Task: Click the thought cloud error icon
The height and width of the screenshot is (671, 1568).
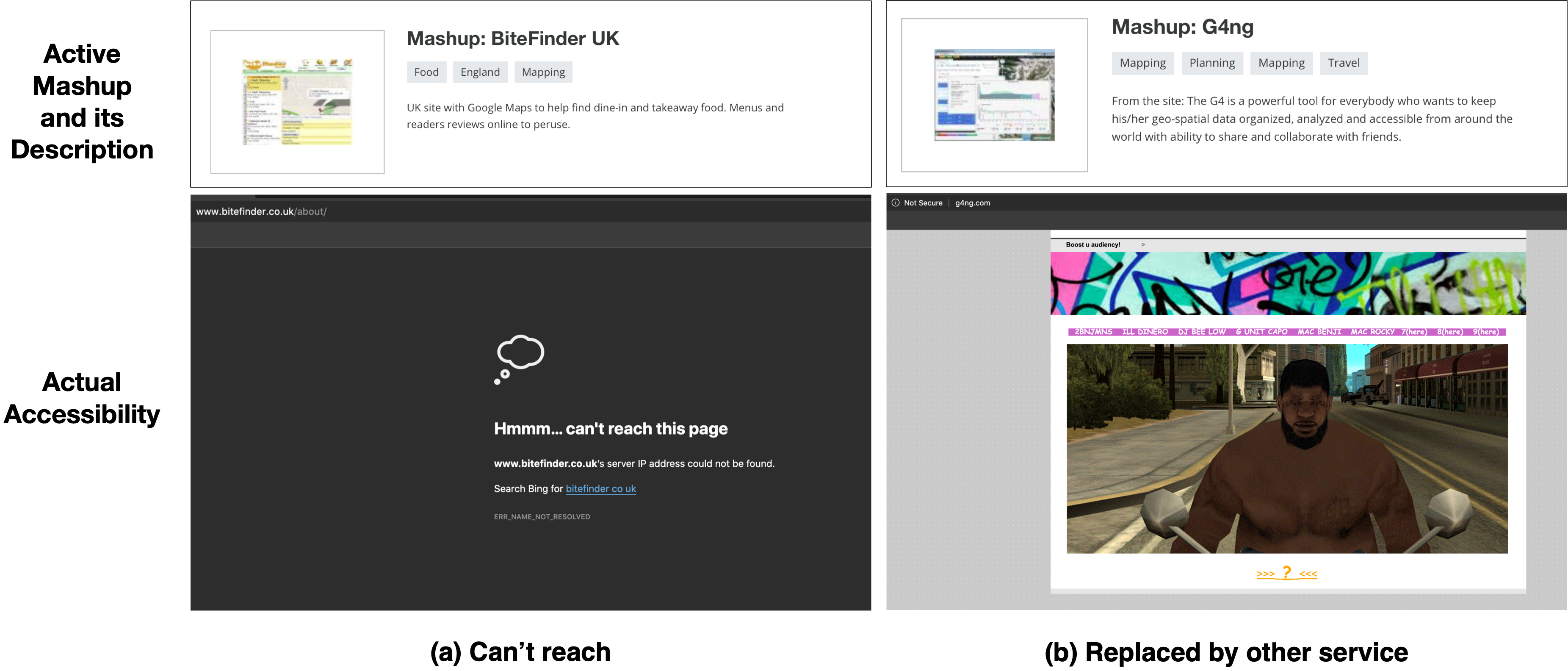Action: tap(519, 359)
